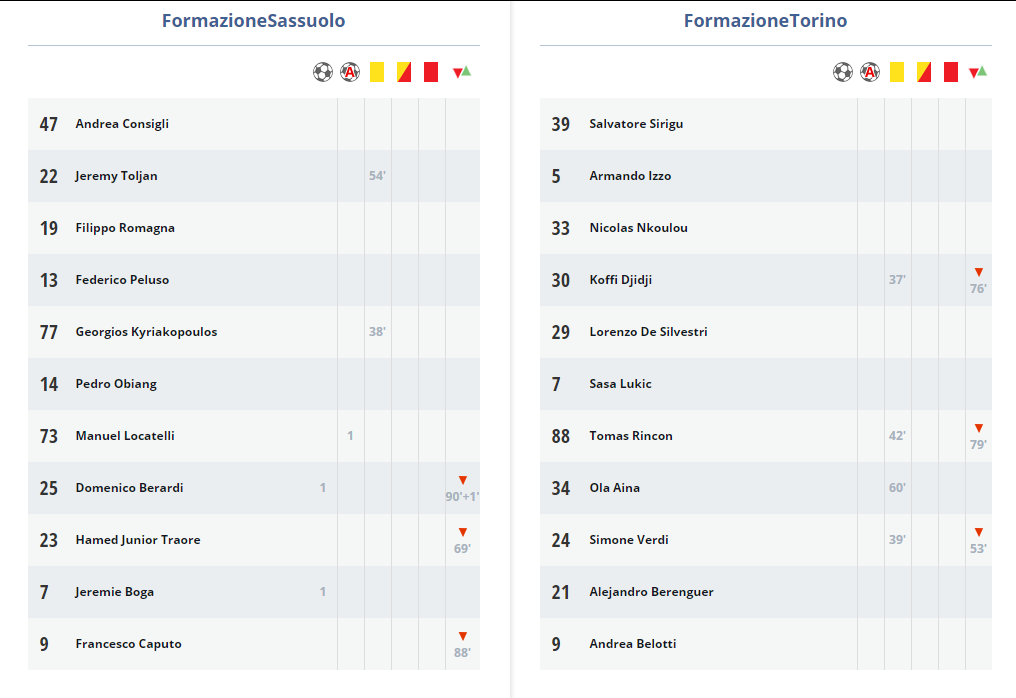Click Koffi Djidji's substitution-out arrow
The height and width of the screenshot is (698, 1016).
click(978, 273)
